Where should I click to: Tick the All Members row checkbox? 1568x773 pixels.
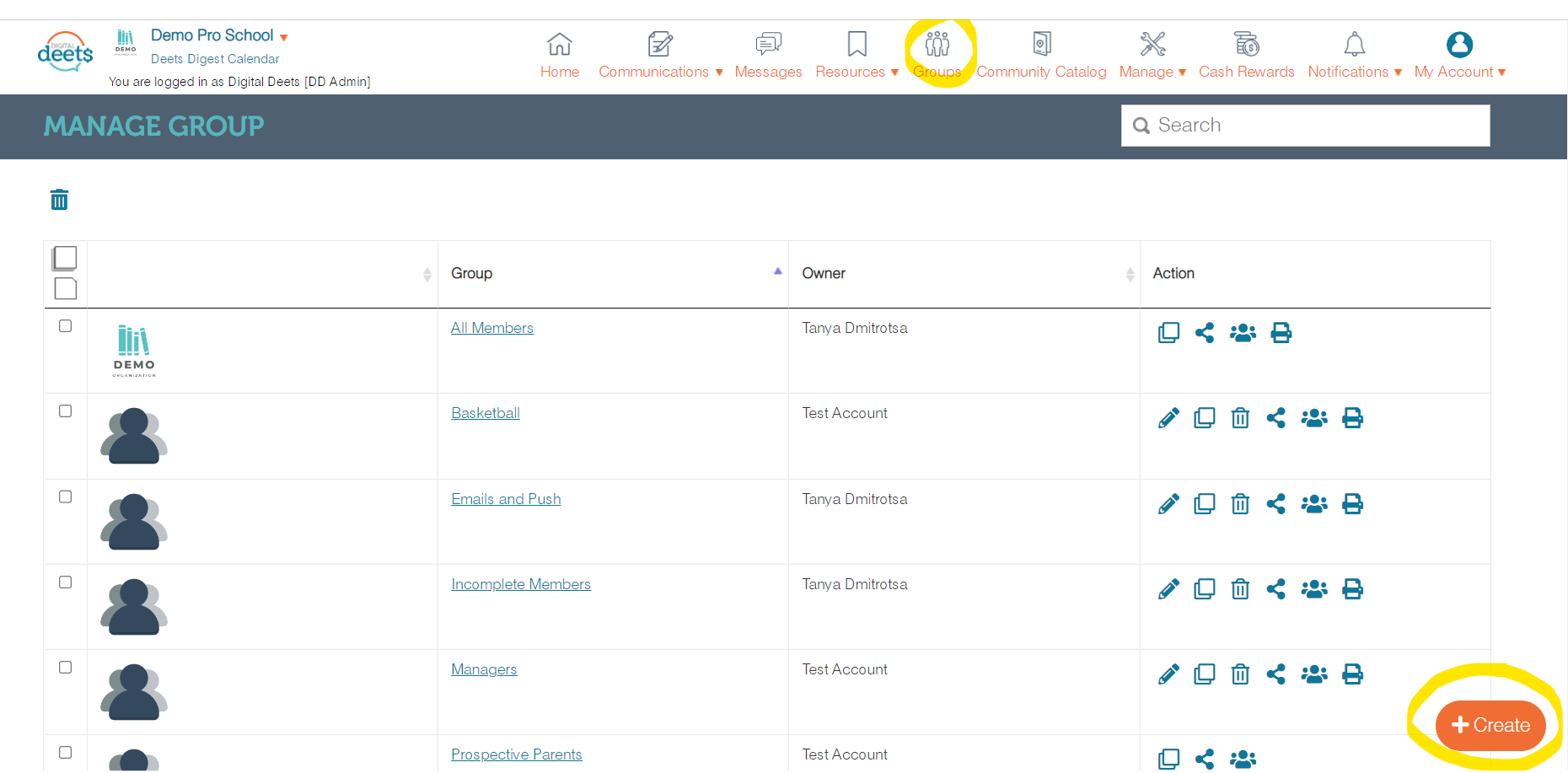tap(65, 326)
